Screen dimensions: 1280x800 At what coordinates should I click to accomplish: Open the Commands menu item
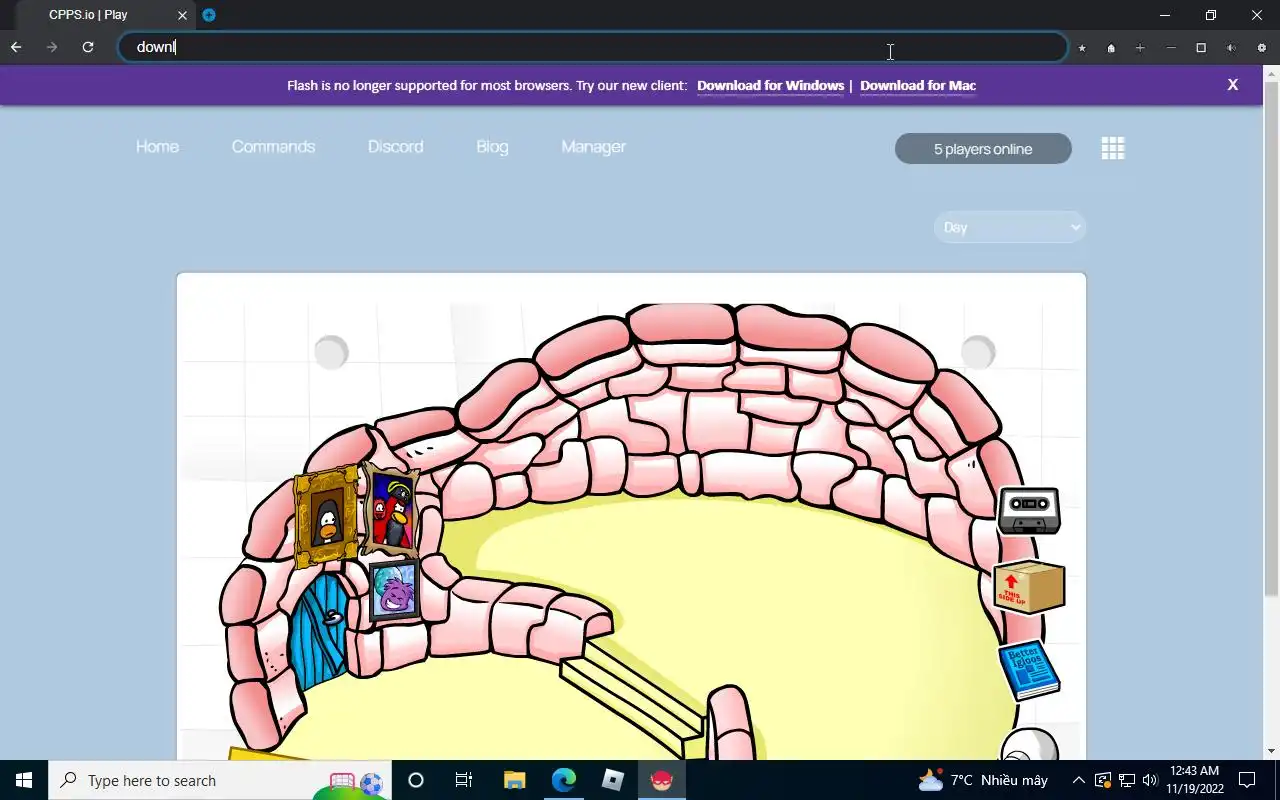pos(273,146)
